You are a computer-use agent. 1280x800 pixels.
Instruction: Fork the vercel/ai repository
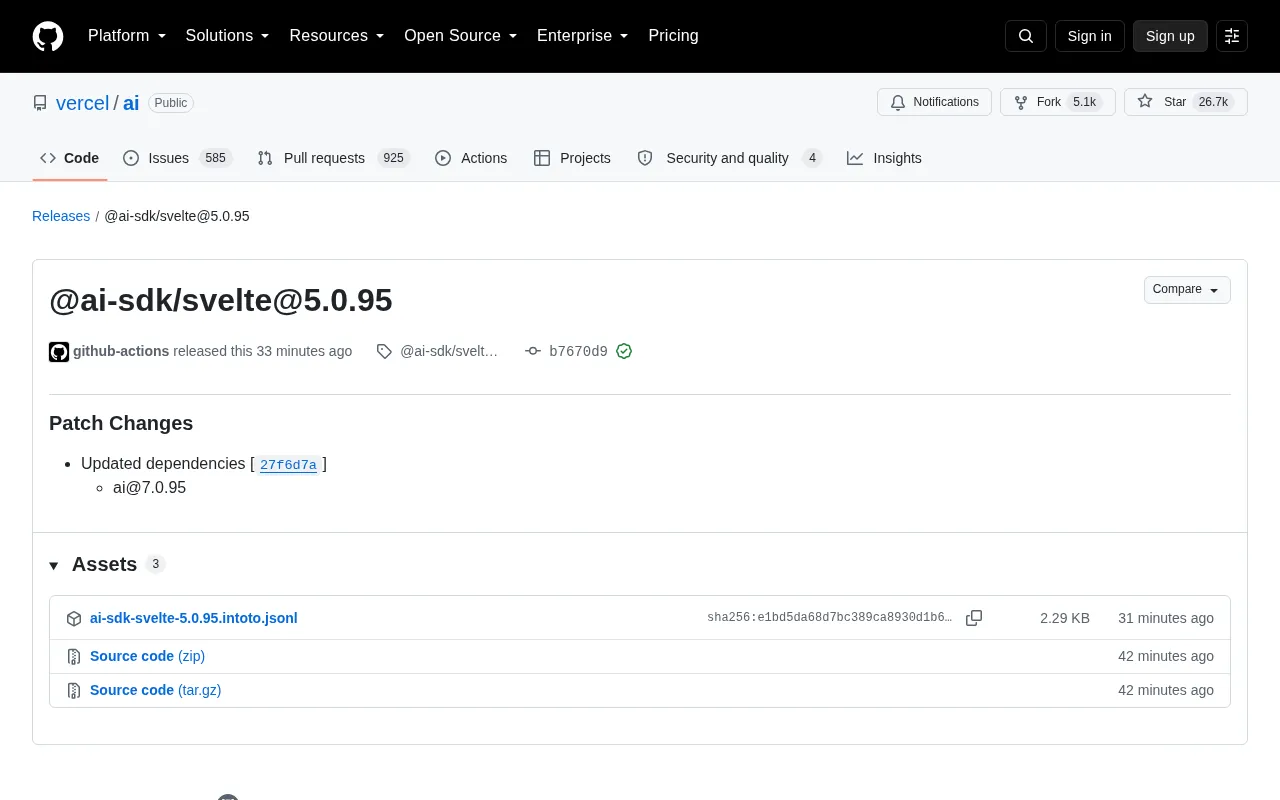click(x=1057, y=102)
